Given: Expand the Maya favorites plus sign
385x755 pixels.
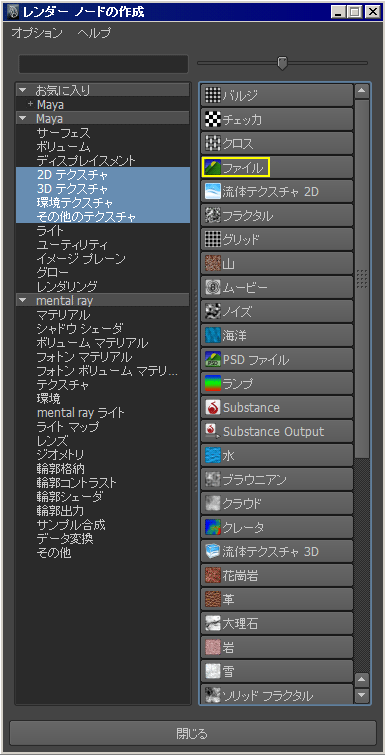Looking at the screenshot, I should pyautogui.click(x=30, y=104).
